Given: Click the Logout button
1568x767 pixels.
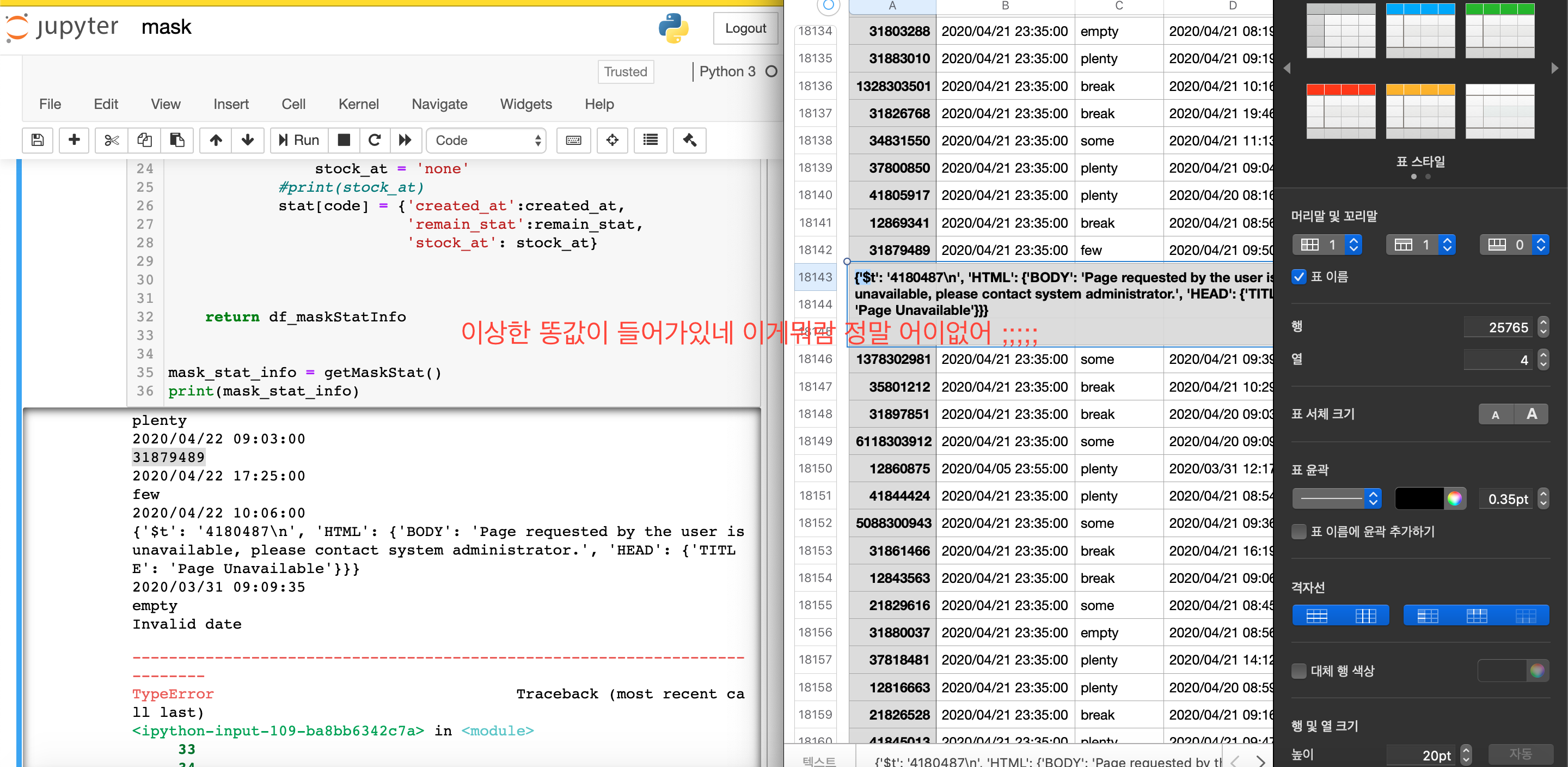Looking at the screenshot, I should (x=745, y=28).
